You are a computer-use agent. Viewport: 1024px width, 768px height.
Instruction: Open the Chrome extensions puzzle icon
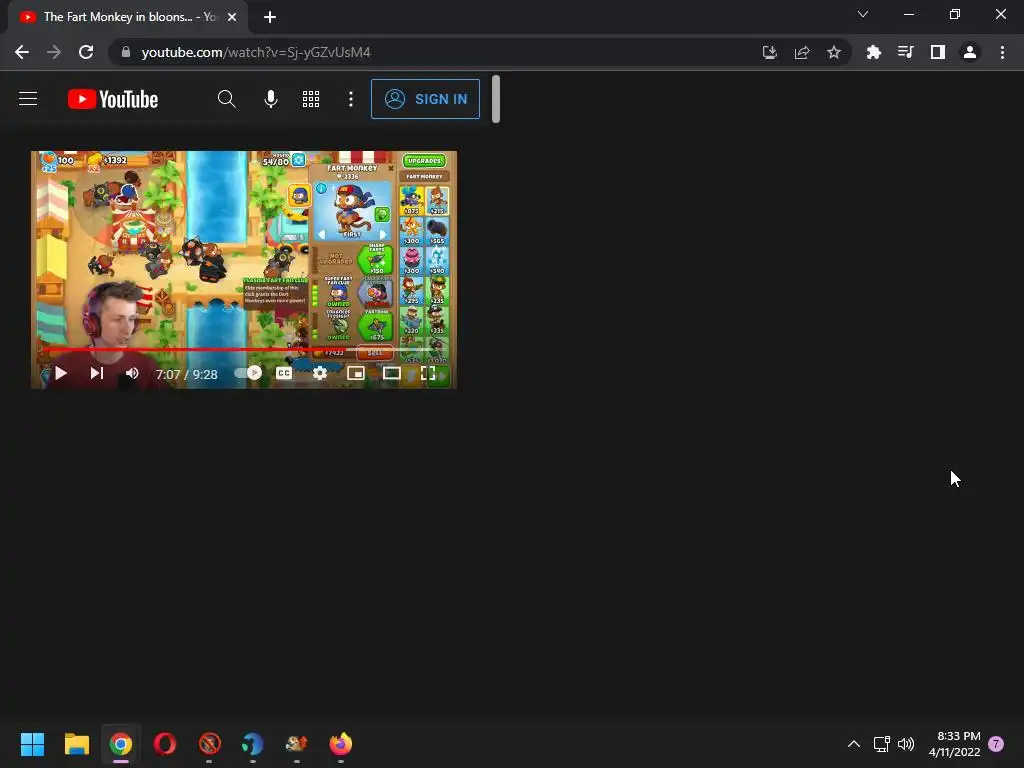pyautogui.click(x=873, y=52)
